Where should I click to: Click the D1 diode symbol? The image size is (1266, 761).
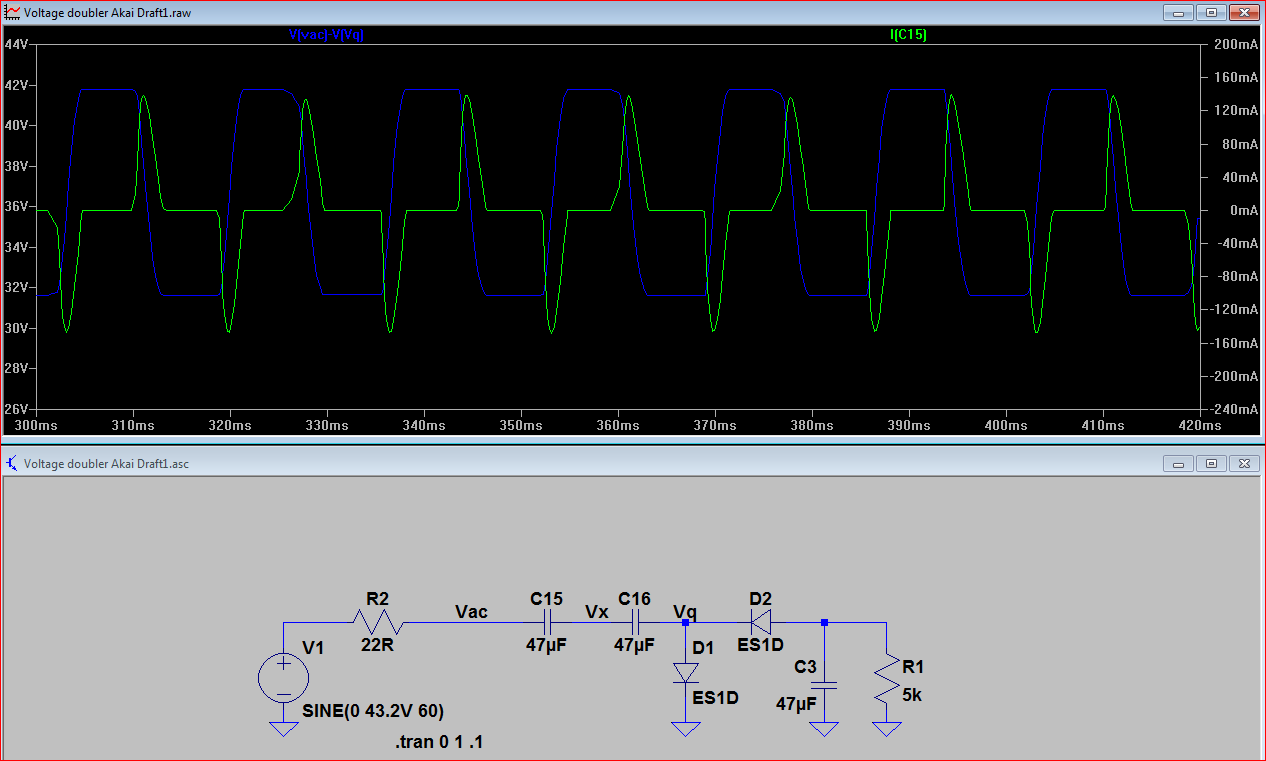685,671
